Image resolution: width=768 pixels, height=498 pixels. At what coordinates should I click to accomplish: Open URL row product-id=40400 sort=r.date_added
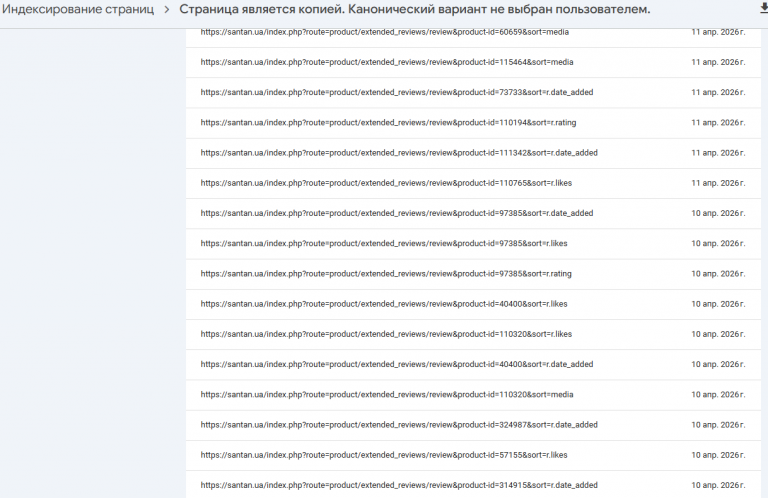pyautogui.click(x=473, y=365)
